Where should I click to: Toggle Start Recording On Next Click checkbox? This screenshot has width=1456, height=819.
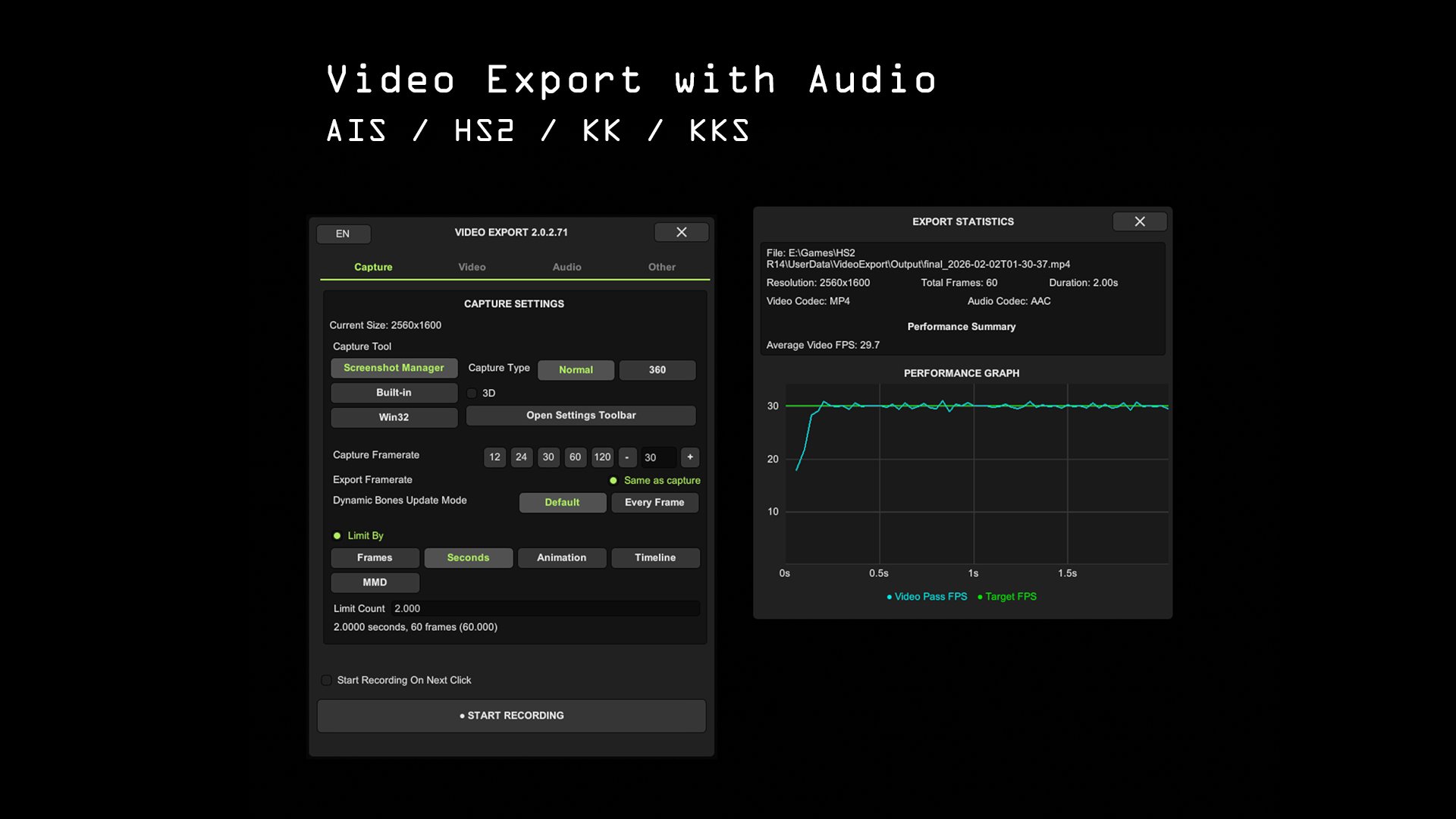point(326,680)
